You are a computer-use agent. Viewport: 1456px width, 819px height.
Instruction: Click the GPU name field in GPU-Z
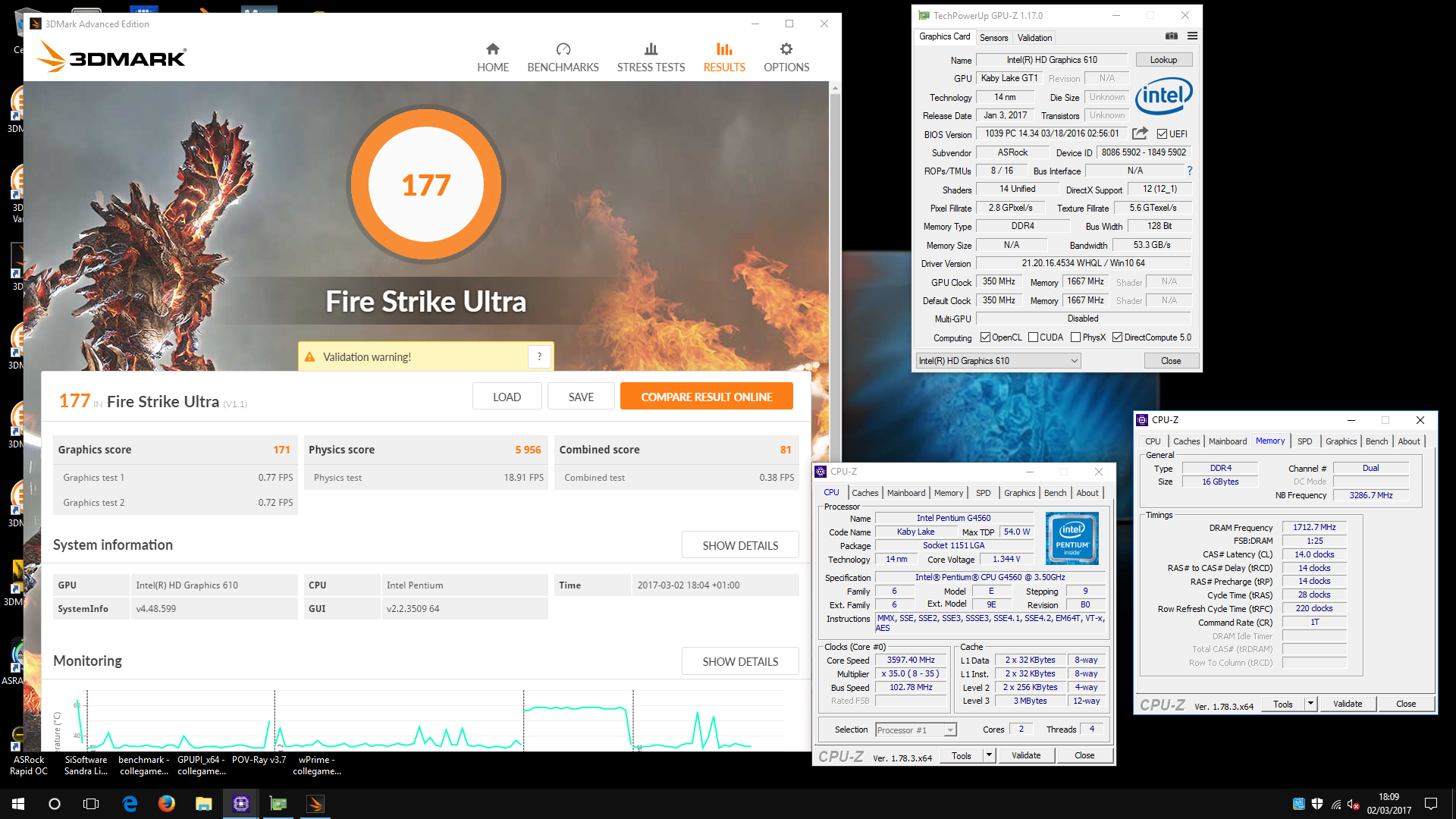click(1052, 60)
